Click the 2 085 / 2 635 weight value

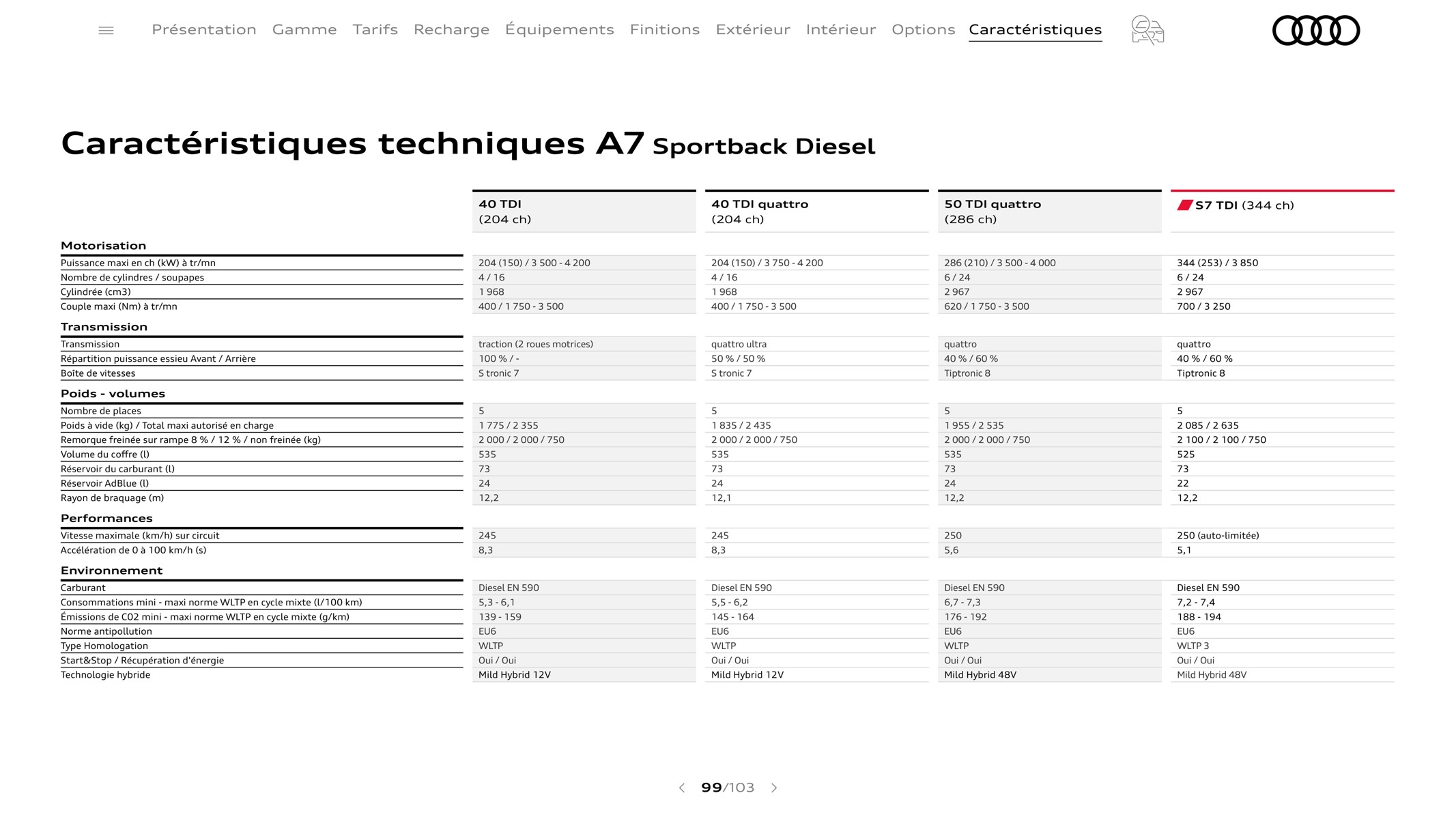[x=1208, y=426]
